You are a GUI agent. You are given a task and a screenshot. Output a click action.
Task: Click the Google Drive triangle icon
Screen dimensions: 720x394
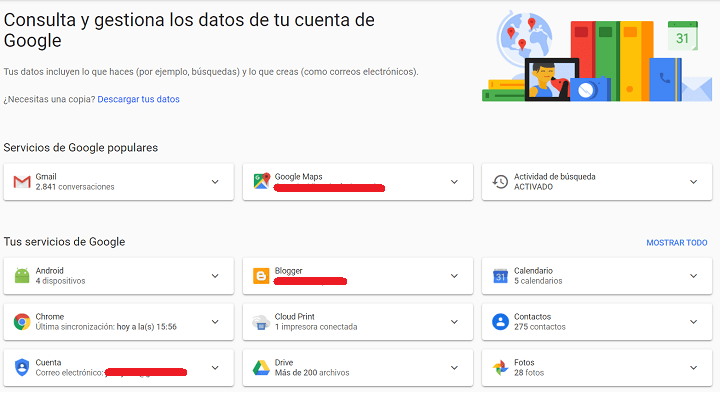pos(261,368)
